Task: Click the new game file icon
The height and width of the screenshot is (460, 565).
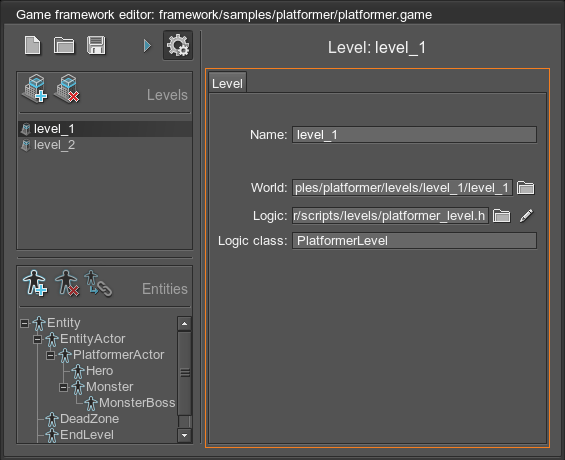Action: [x=32, y=45]
